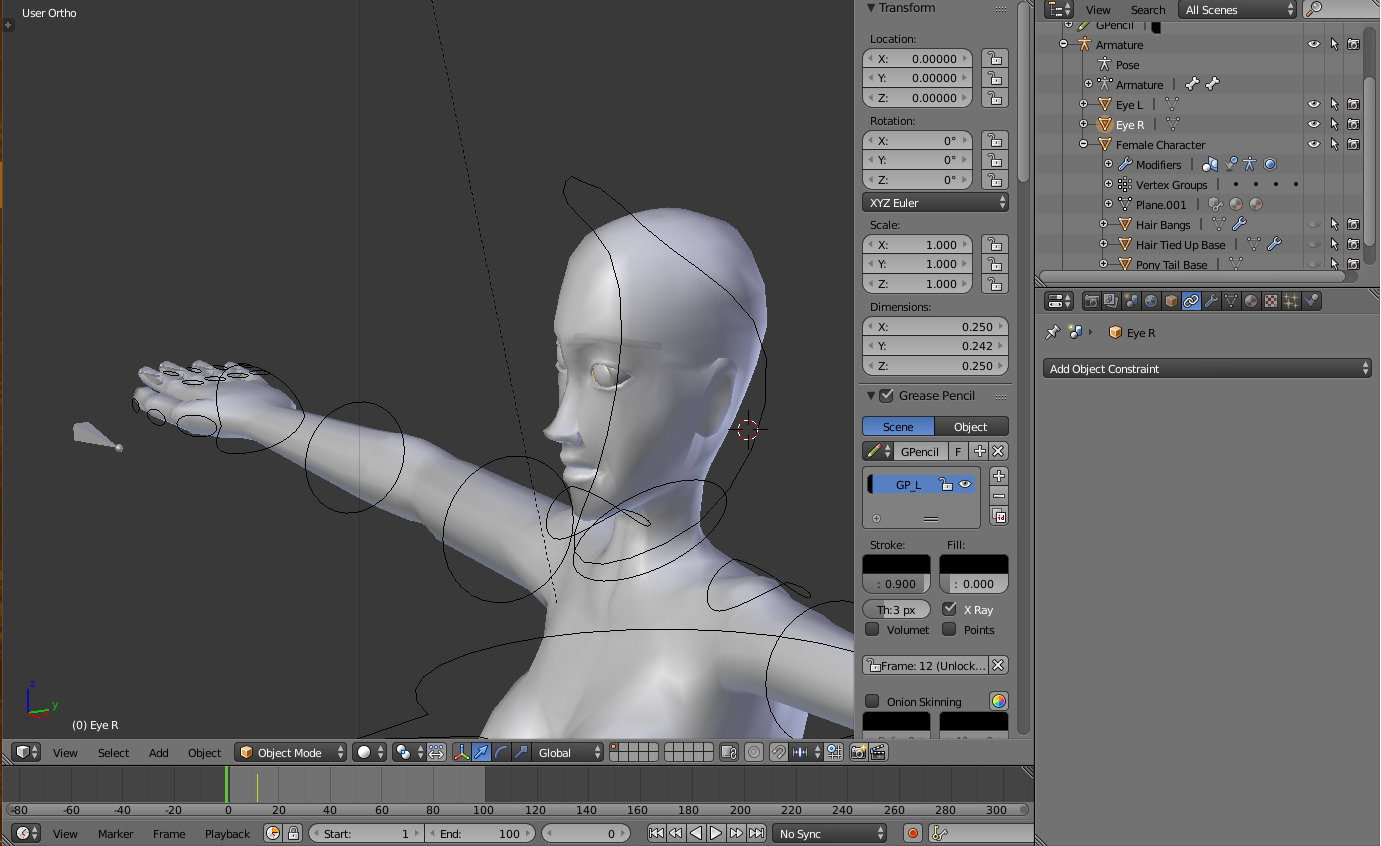Toggle GP_L layer lock icon
Image resolution: width=1381 pixels, height=846 pixels.
(946, 484)
